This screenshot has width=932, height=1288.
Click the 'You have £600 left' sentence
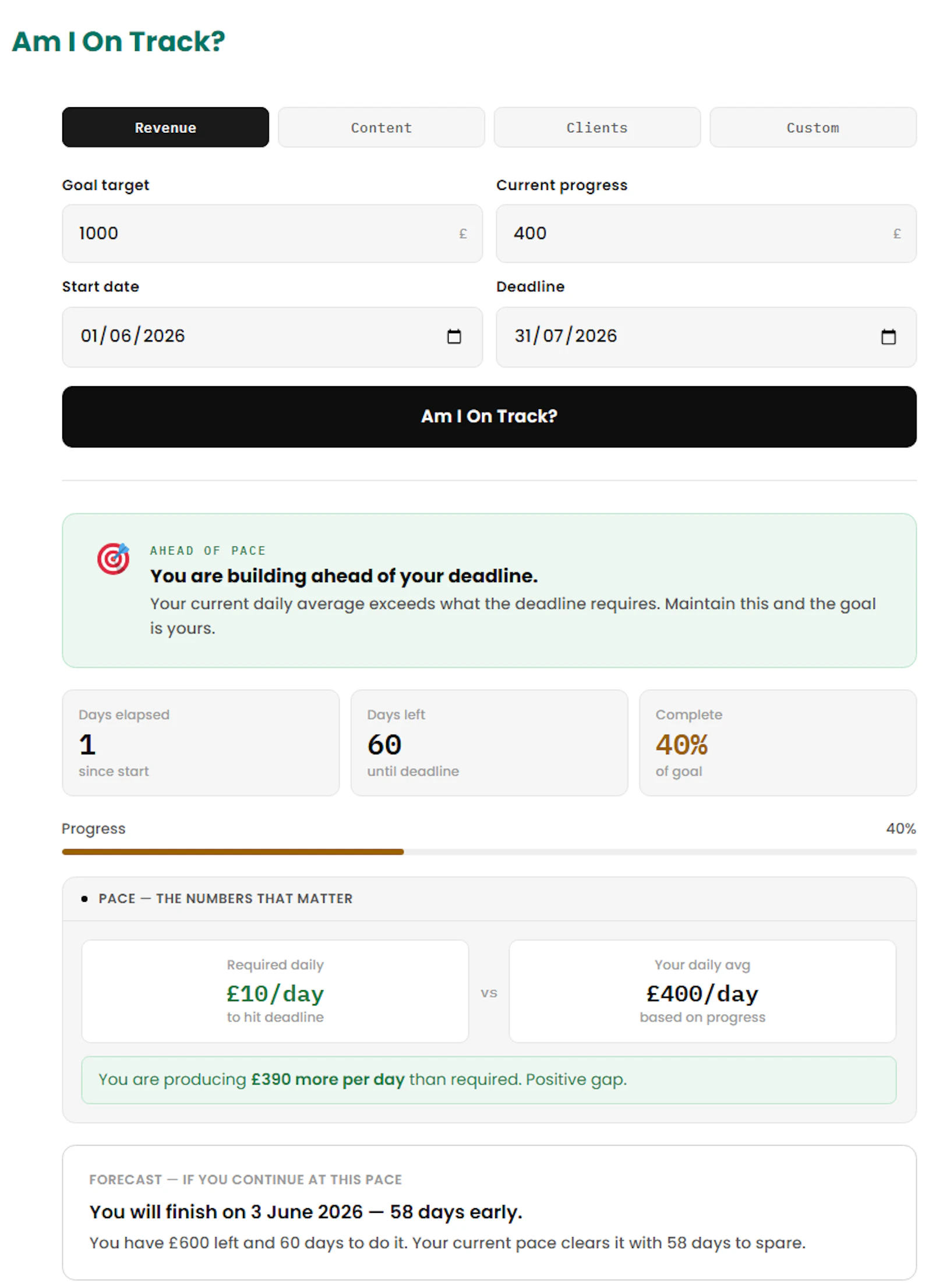(x=447, y=1243)
